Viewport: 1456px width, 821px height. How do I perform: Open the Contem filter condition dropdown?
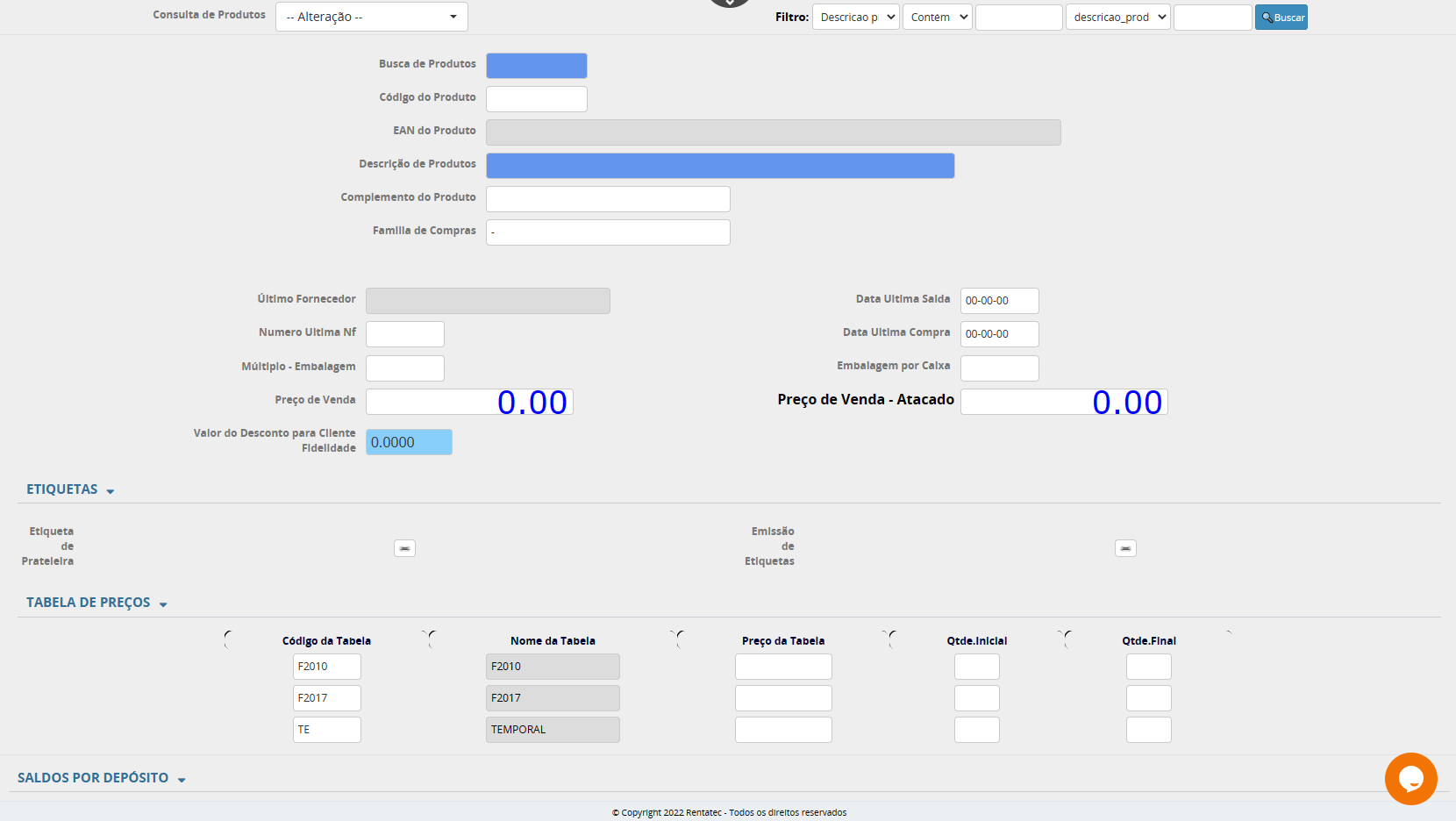(937, 18)
